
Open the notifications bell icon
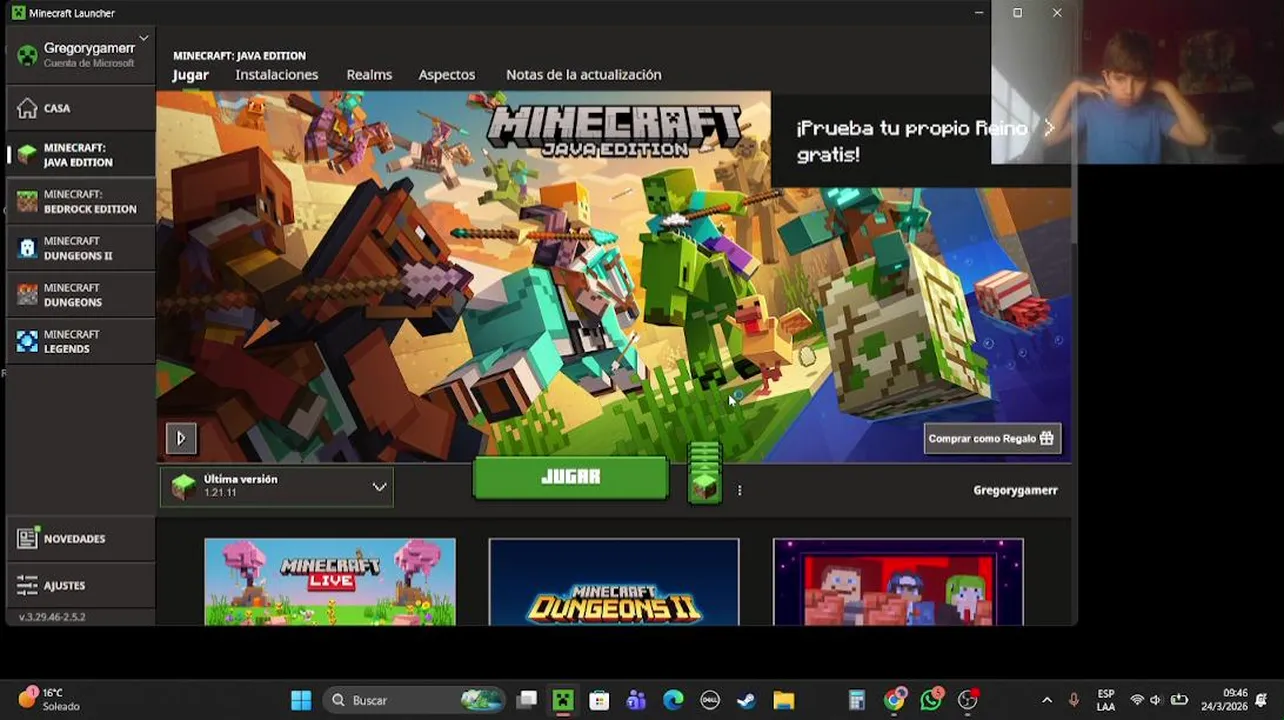[1262, 700]
